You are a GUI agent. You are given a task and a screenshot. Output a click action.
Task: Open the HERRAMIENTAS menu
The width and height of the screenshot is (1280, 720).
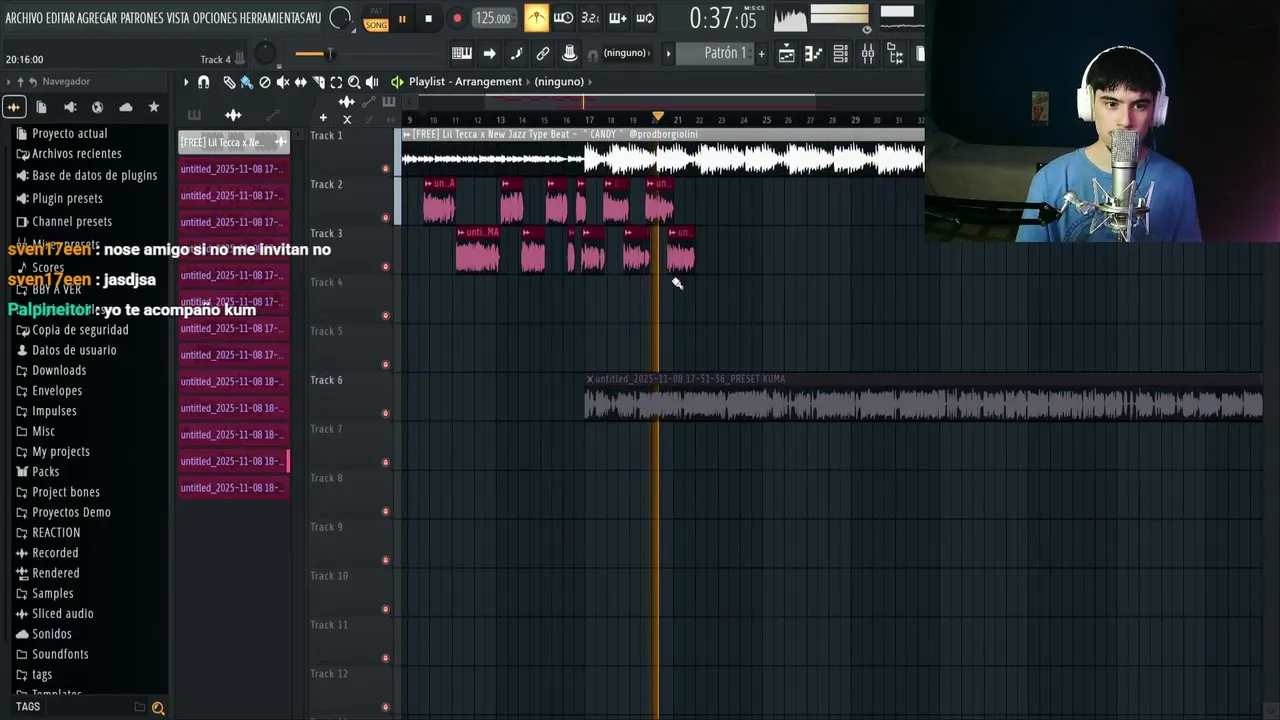point(271,18)
